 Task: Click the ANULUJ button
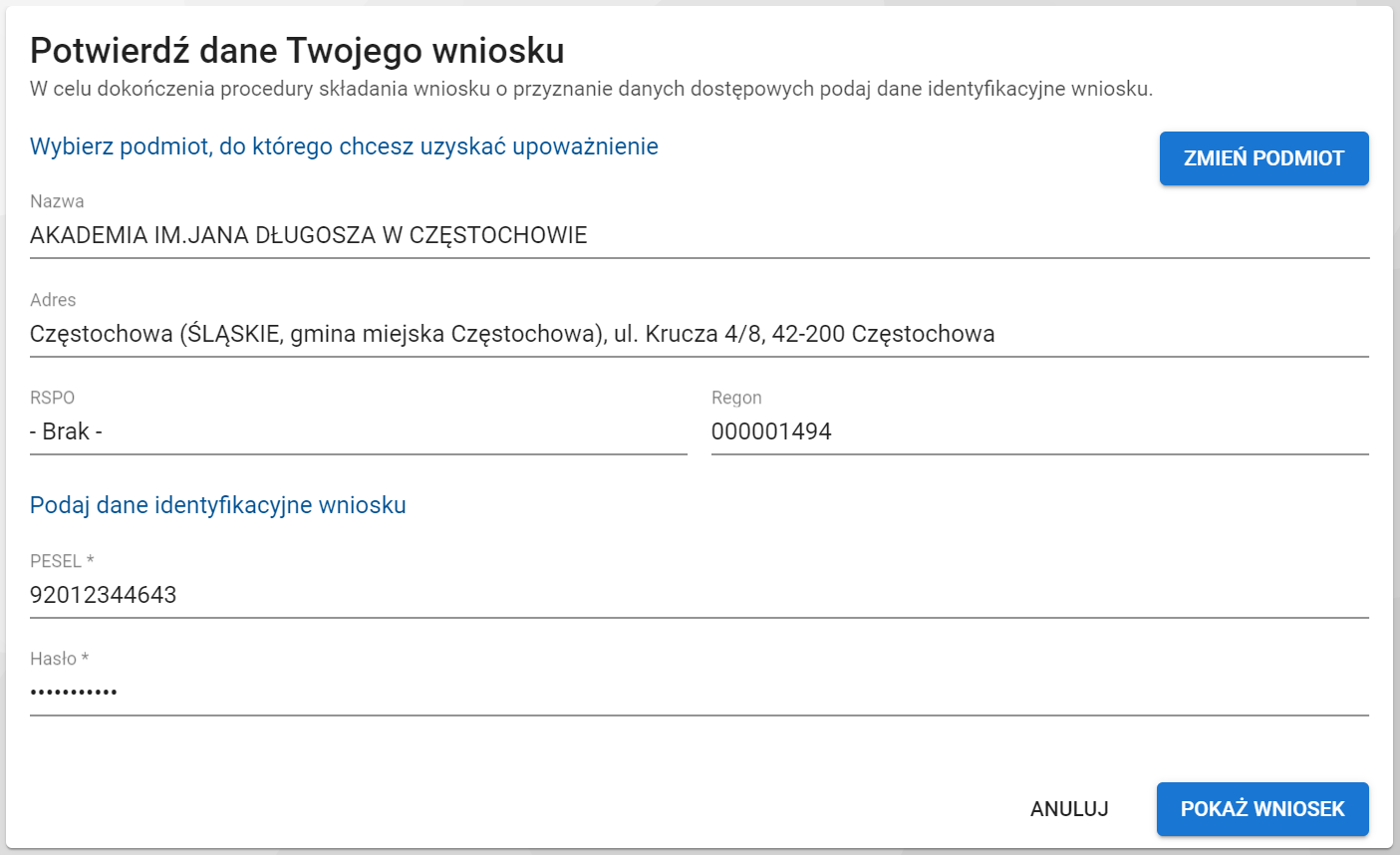(x=1068, y=809)
